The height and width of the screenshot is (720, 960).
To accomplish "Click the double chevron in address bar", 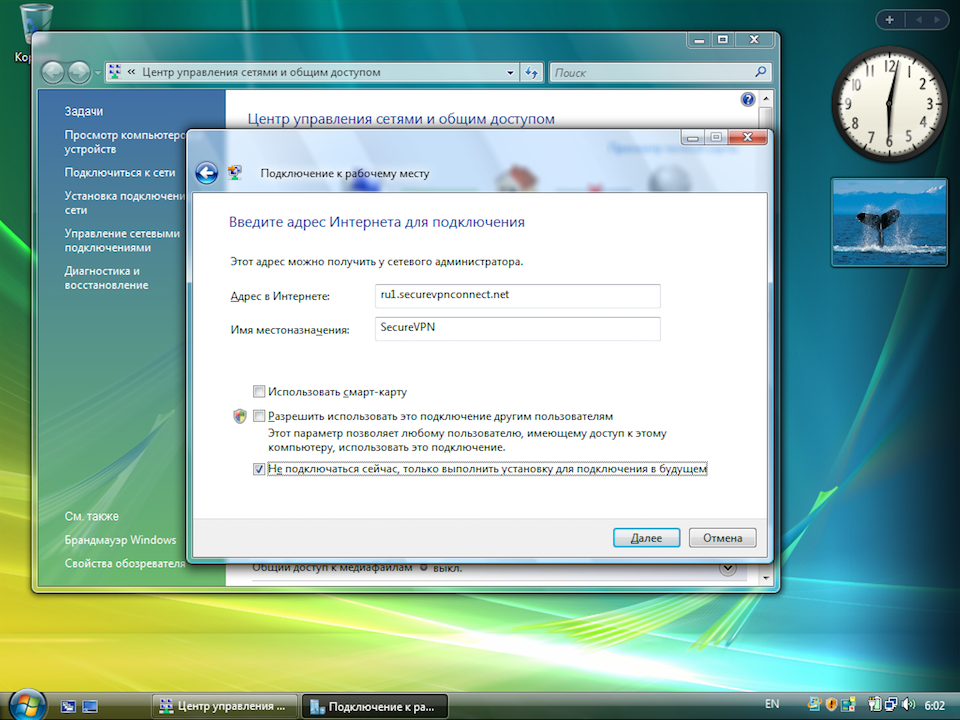I will point(131,72).
